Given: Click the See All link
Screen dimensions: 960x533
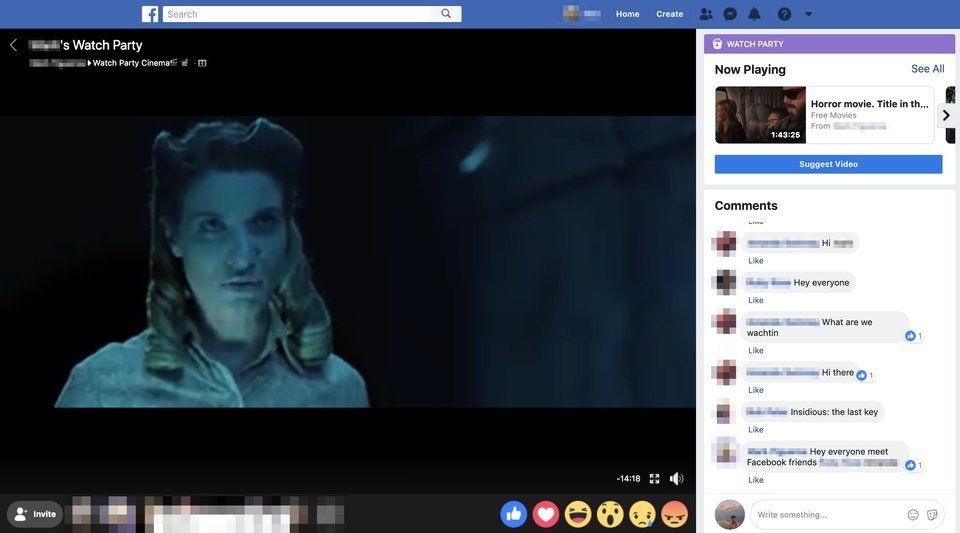Looking at the screenshot, I should point(927,69).
